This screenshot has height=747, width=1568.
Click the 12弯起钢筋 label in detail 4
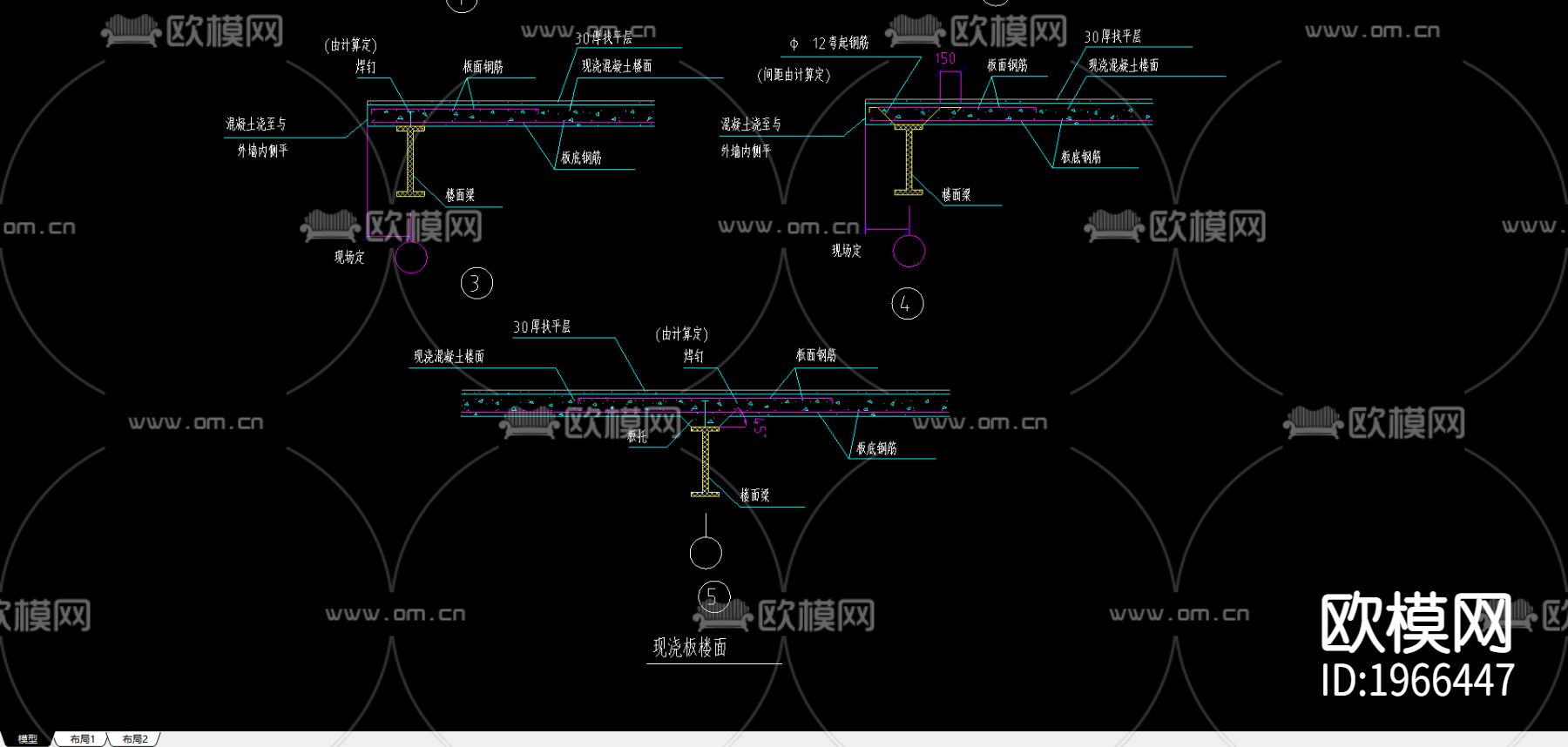pos(841,43)
